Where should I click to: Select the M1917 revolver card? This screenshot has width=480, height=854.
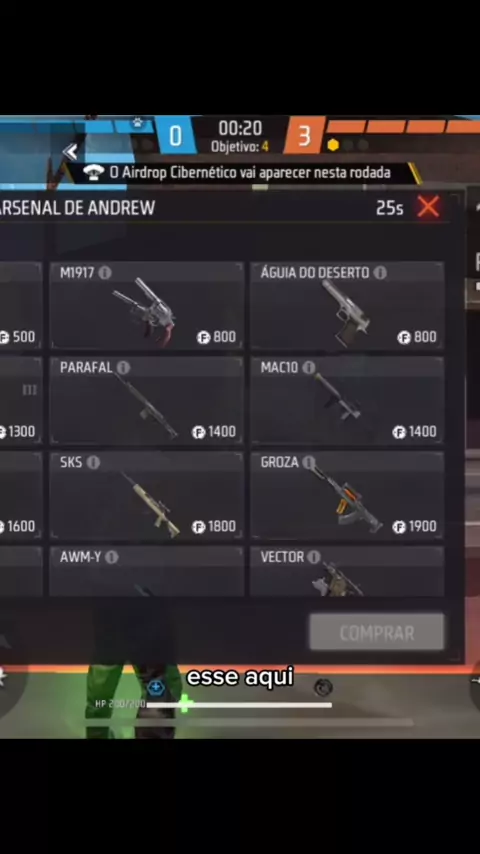[147, 306]
